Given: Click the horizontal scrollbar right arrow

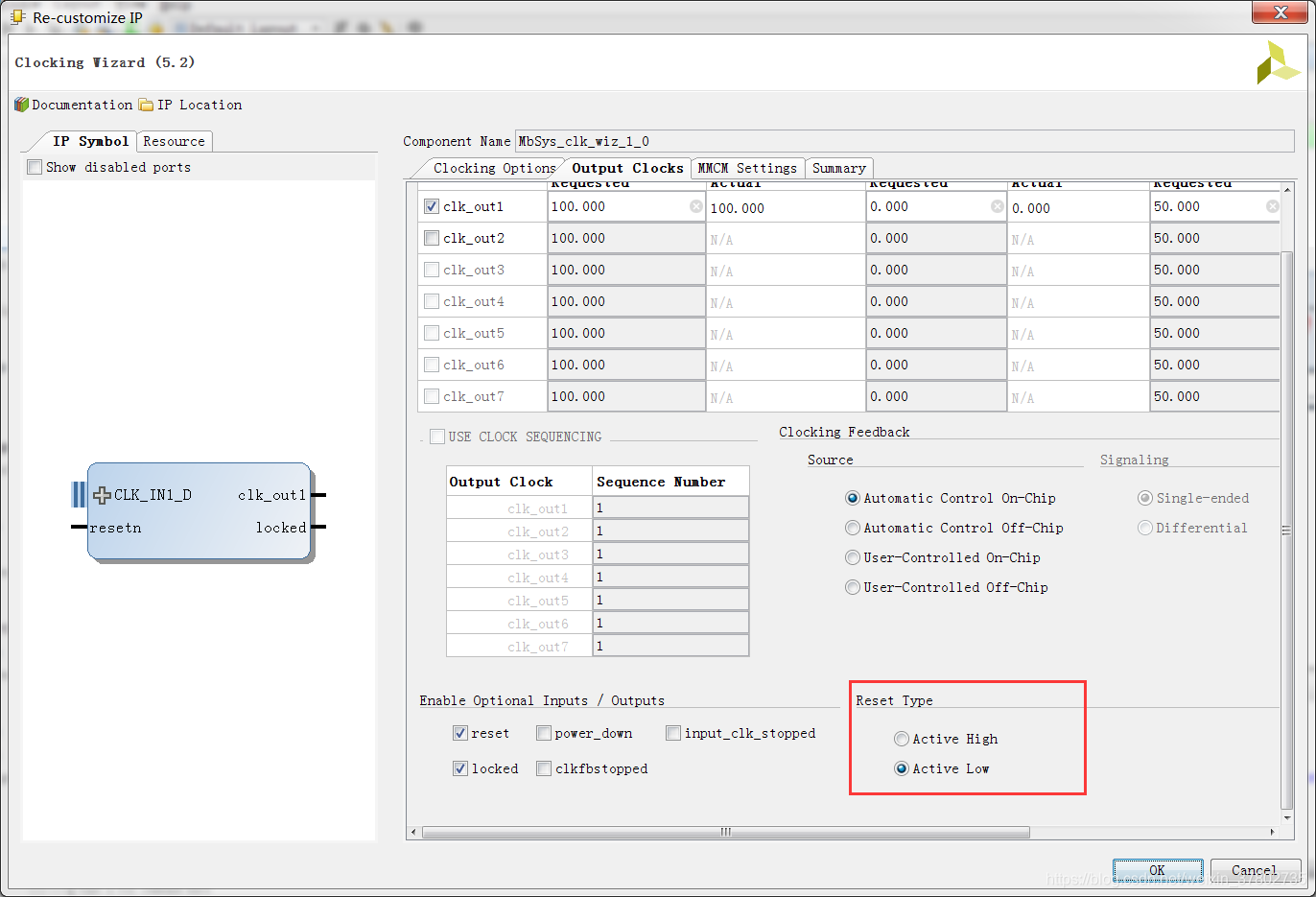Looking at the screenshot, I should (1273, 832).
